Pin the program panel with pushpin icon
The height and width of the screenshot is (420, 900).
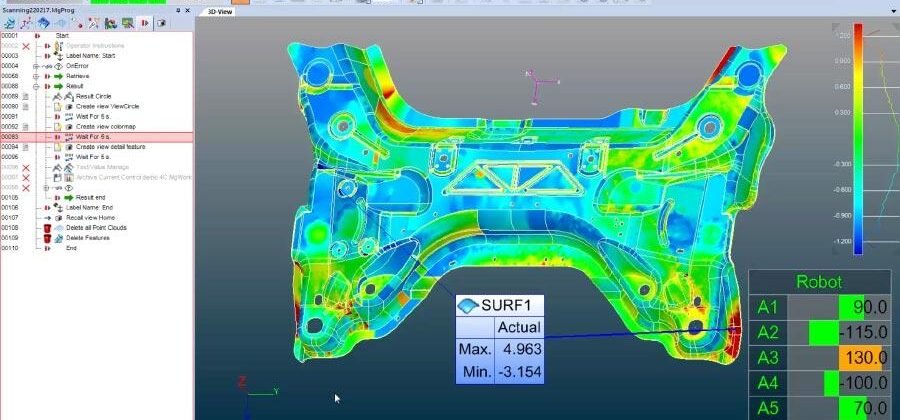[177, 9]
